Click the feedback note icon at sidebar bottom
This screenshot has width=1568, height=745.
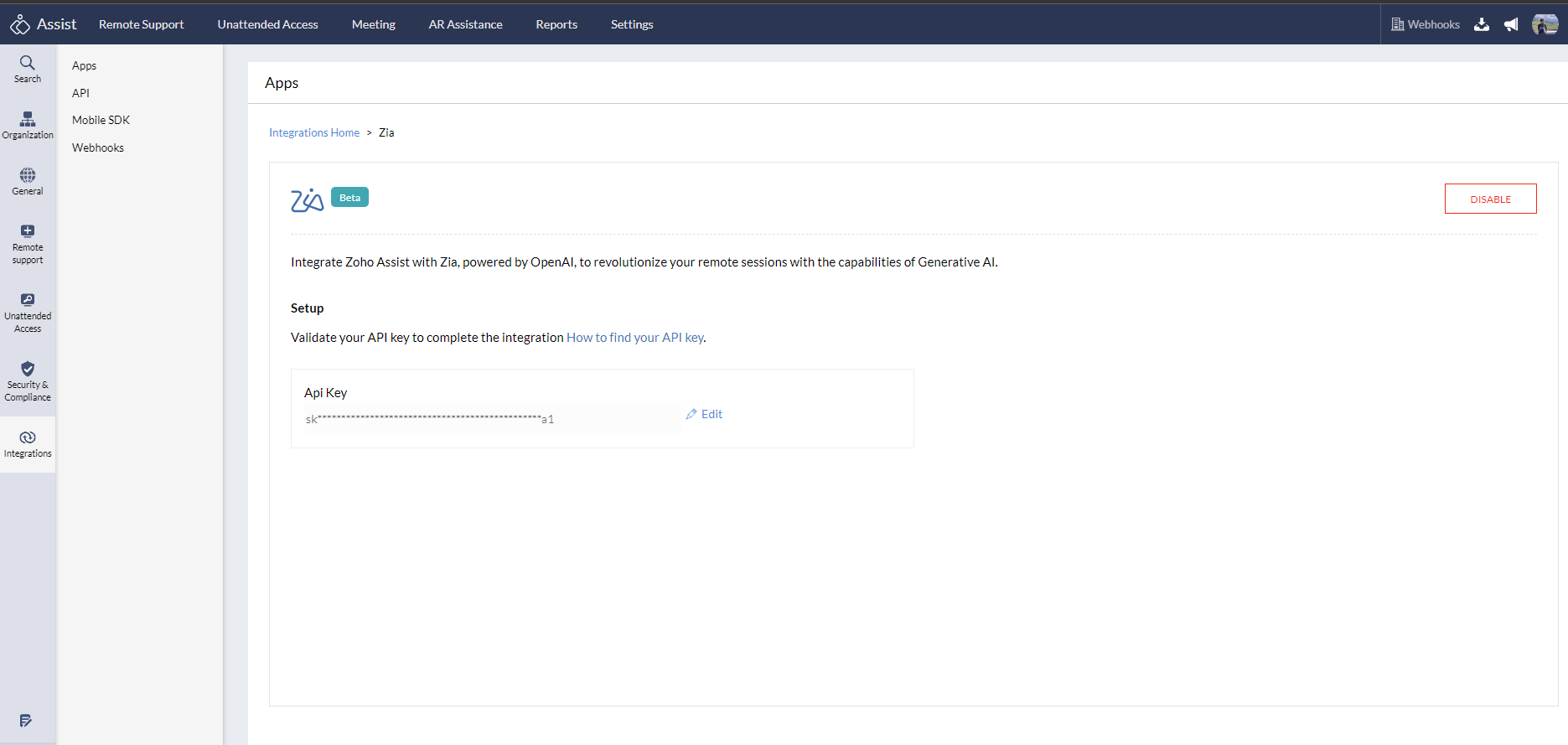(x=26, y=721)
